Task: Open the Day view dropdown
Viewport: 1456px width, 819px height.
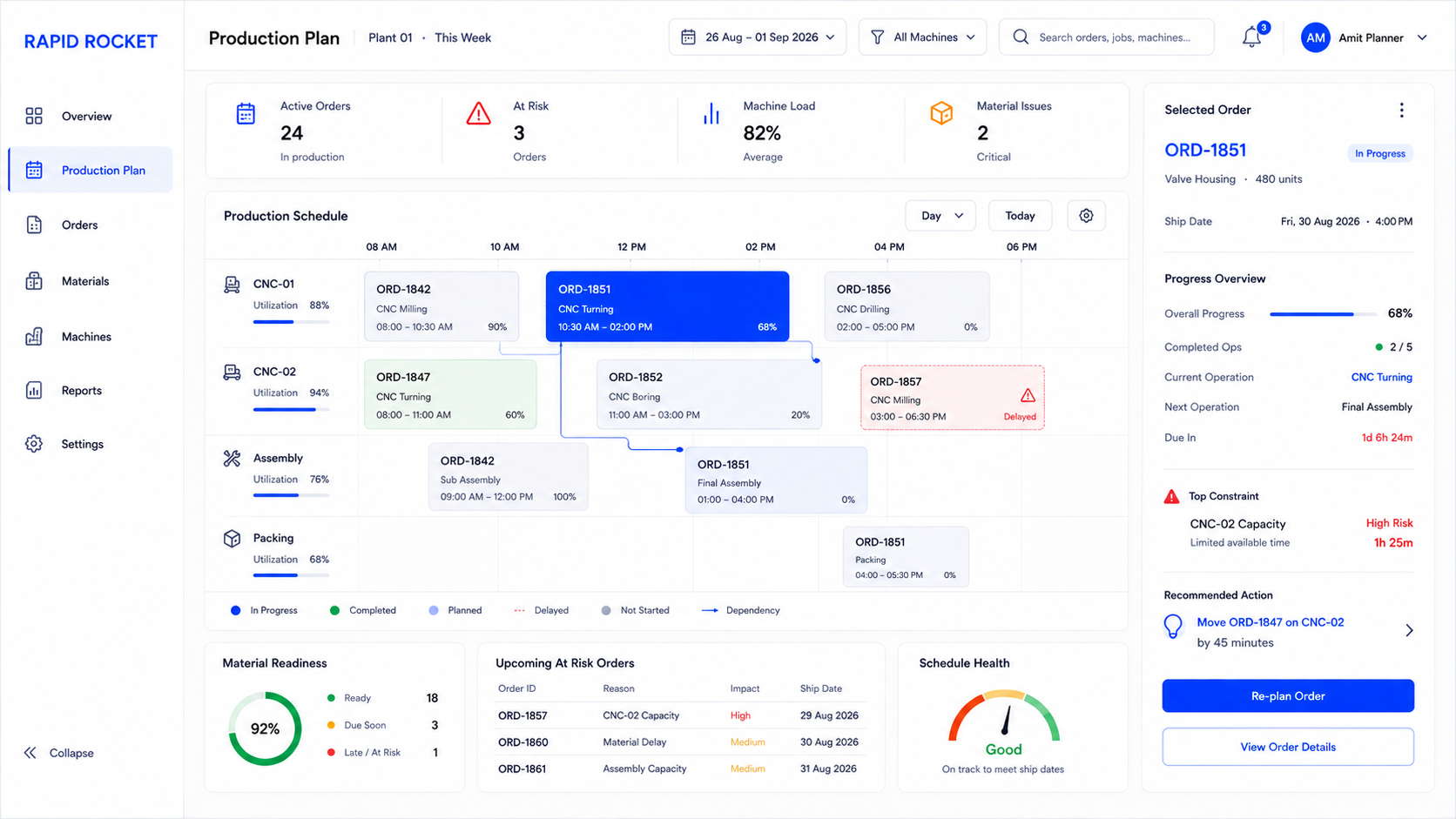Action: 940,216
